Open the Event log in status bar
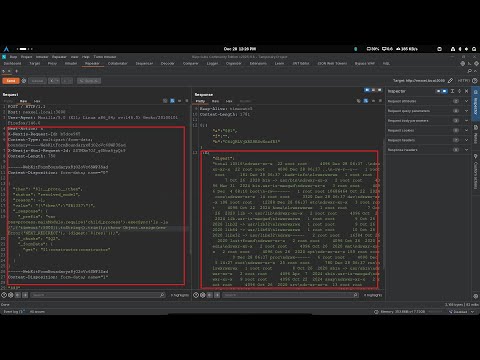The width and height of the screenshot is (480, 360). pos(14,312)
